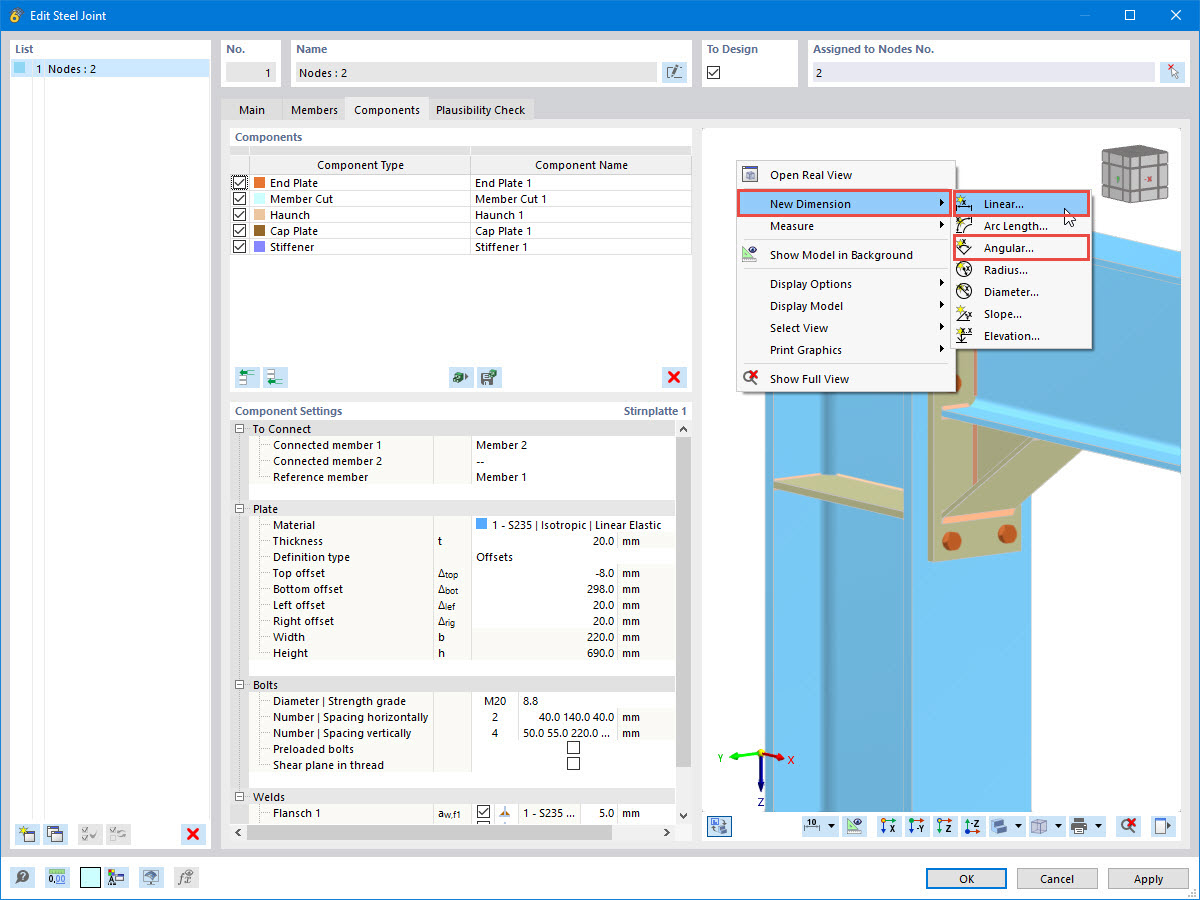Set view in -Y direction
This screenshot has height=900, width=1200.
(x=919, y=825)
